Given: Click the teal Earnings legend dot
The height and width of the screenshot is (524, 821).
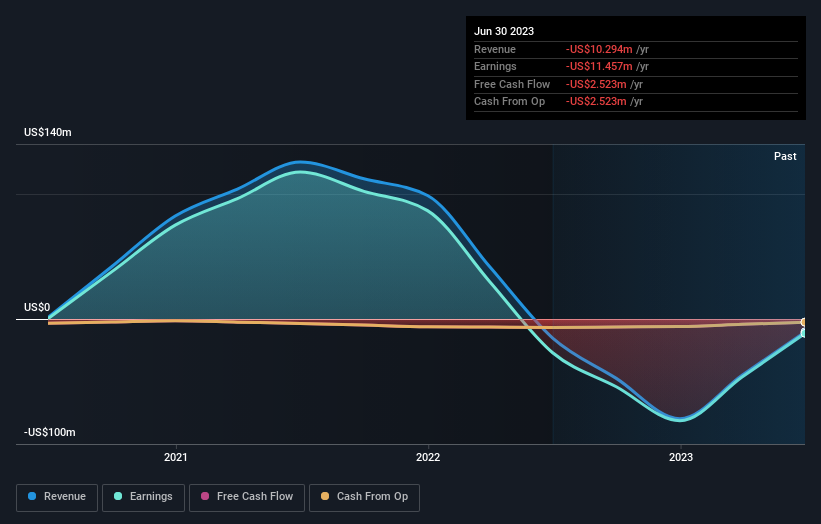Looking at the screenshot, I should 118,496.
